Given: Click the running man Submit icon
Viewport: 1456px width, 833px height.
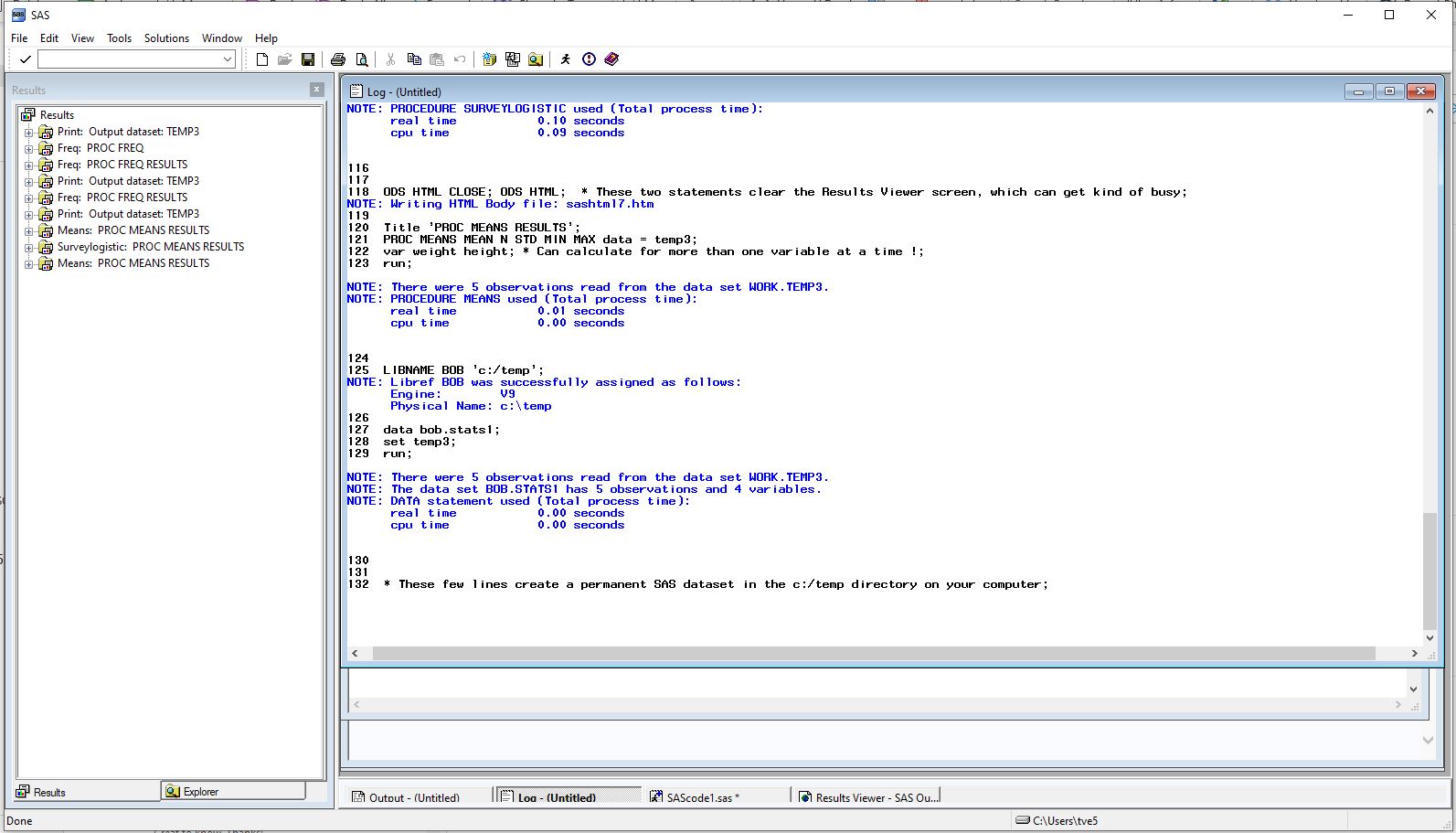Looking at the screenshot, I should click(566, 59).
